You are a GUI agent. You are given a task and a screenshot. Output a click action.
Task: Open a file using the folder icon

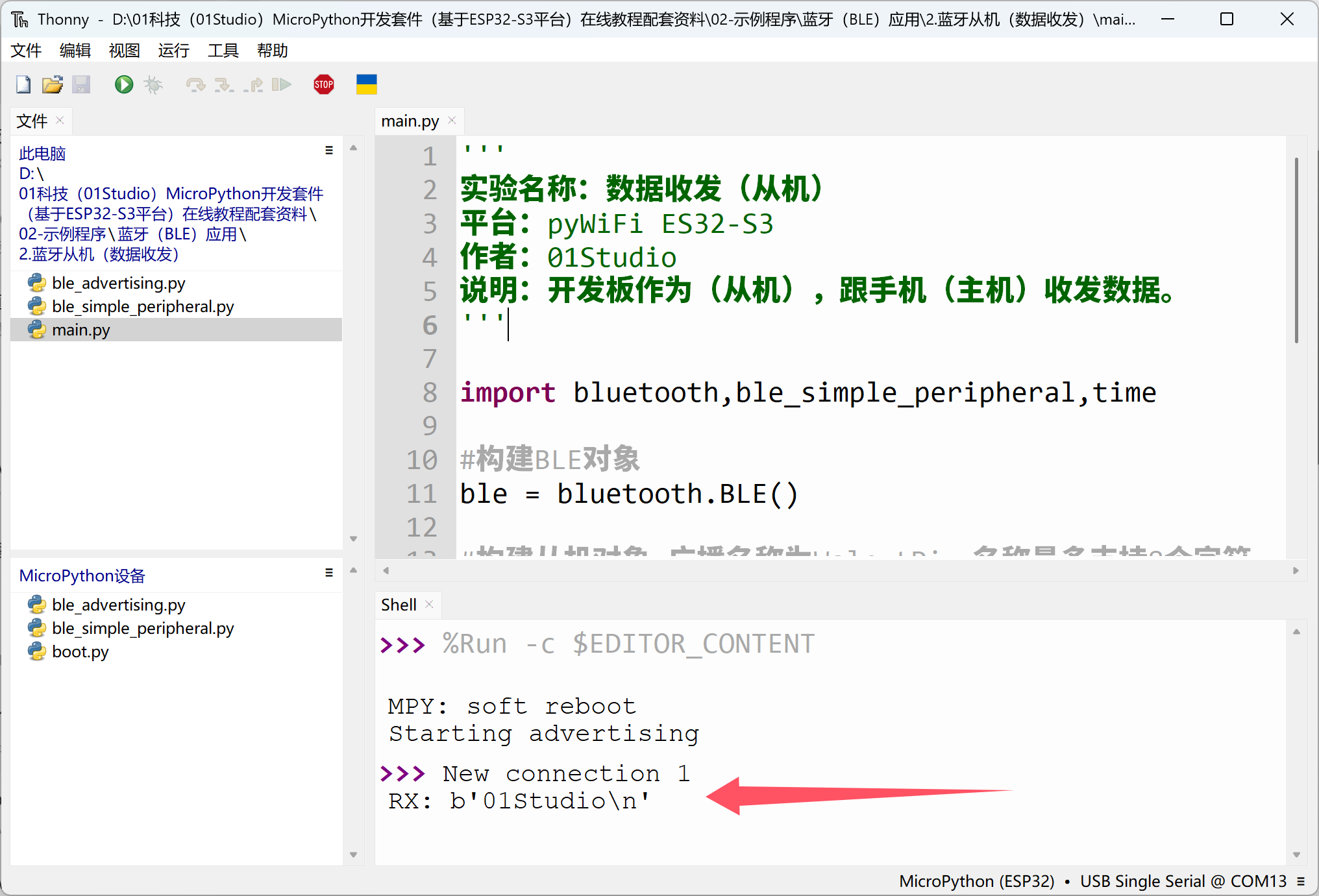coord(52,85)
